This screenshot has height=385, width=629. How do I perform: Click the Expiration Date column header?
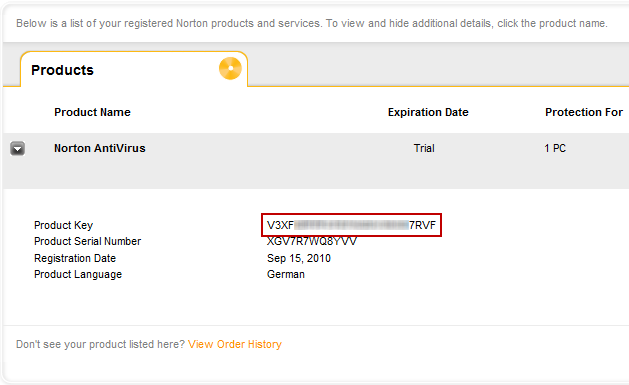click(x=428, y=112)
